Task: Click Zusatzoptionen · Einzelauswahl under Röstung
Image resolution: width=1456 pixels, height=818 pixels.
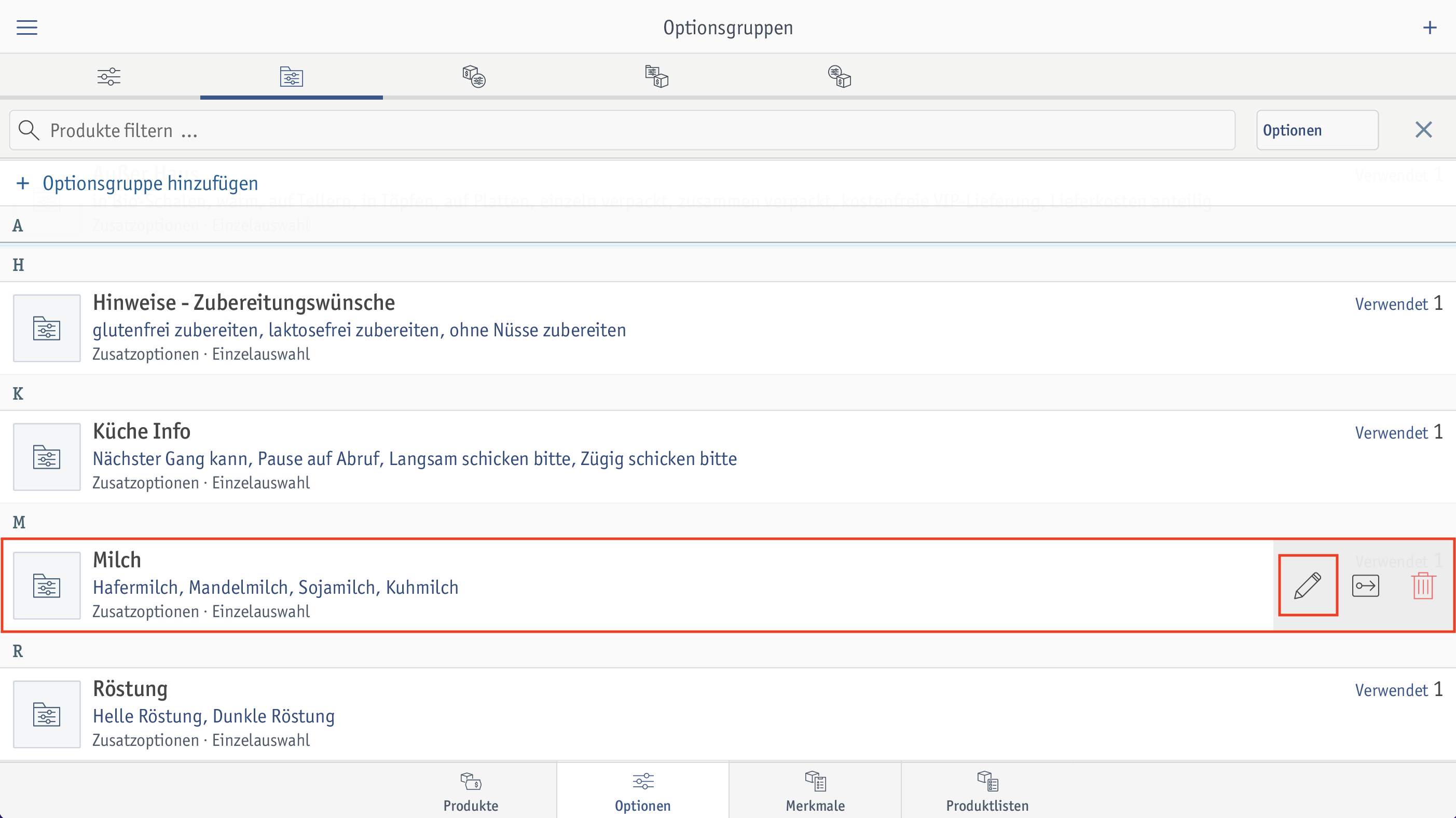Action: click(201, 741)
